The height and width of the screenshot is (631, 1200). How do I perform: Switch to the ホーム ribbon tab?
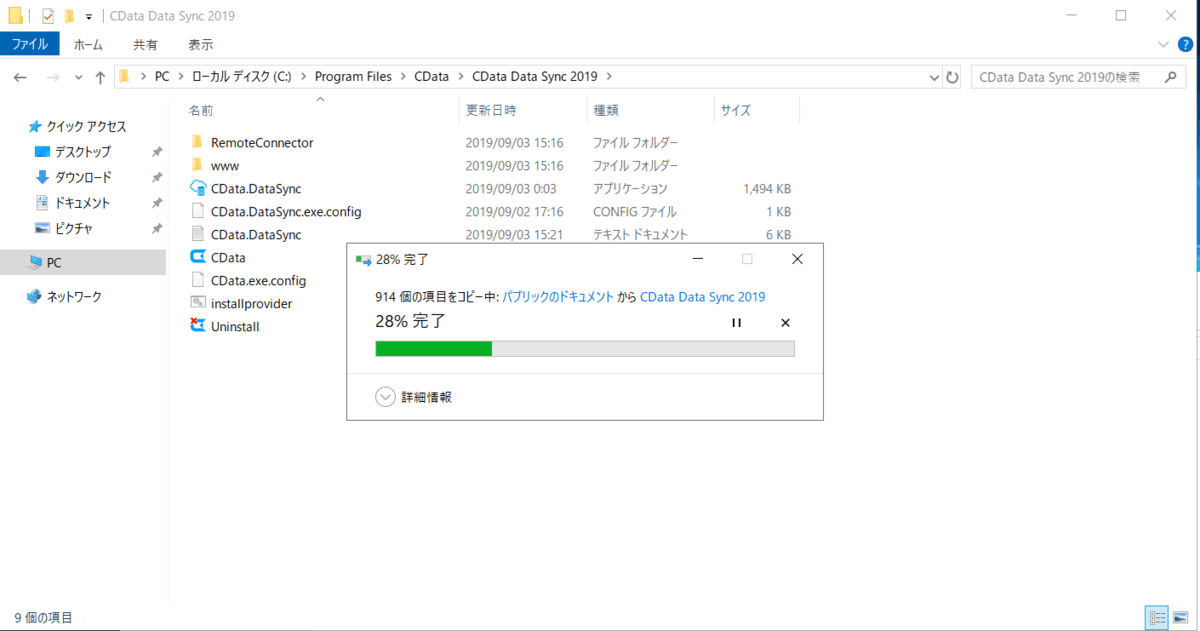click(88, 44)
